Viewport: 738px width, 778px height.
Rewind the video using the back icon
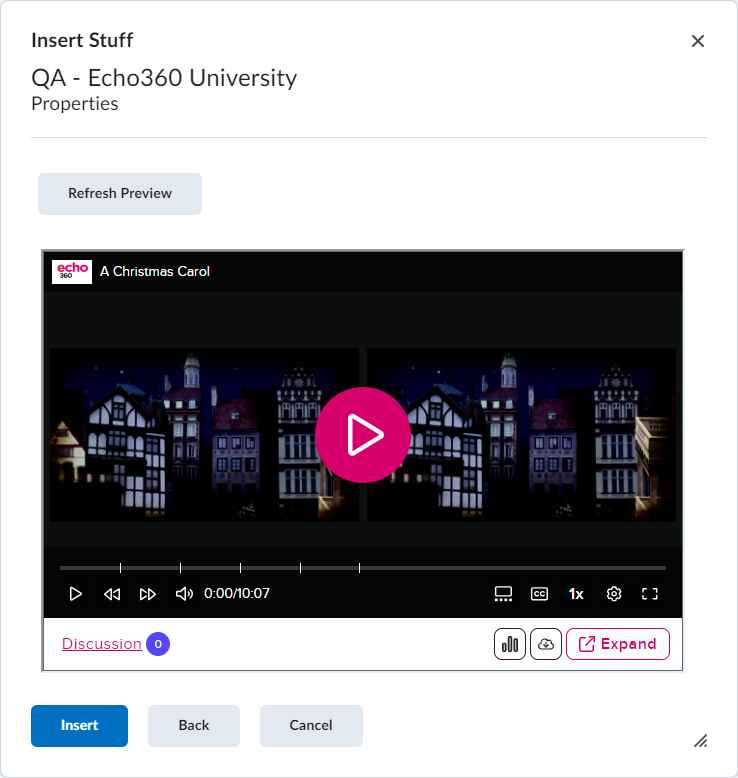(x=112, y=594)
